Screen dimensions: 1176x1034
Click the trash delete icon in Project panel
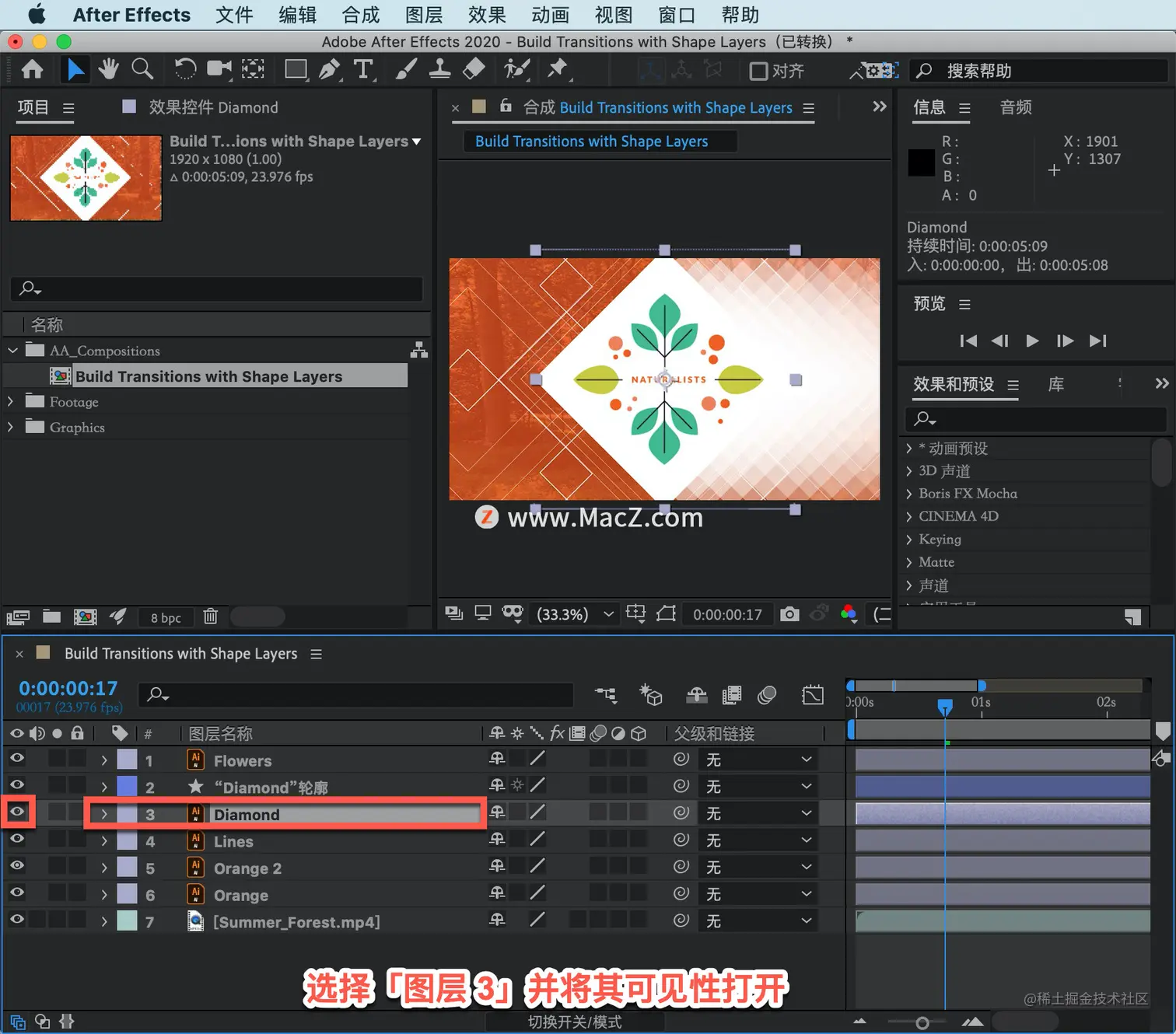[210, 617]
